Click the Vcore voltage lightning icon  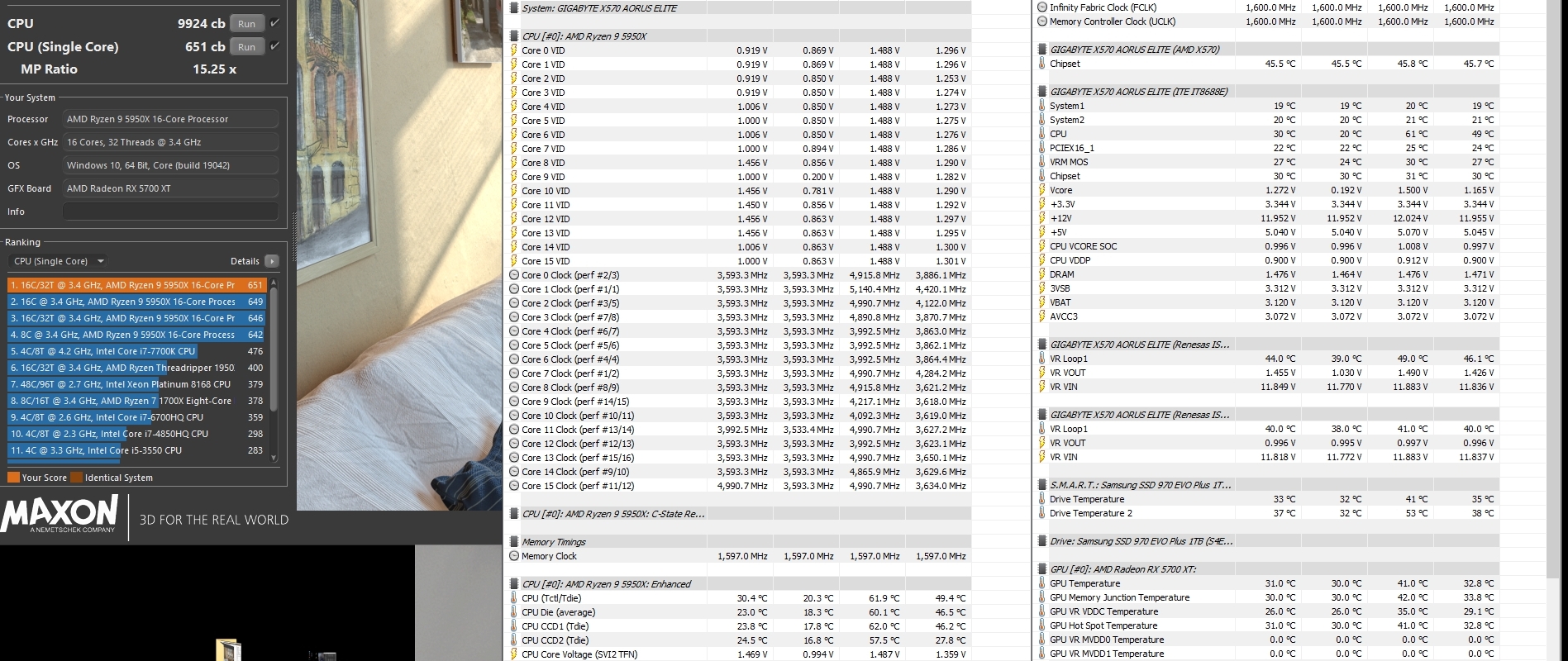tap(1042, 190)
